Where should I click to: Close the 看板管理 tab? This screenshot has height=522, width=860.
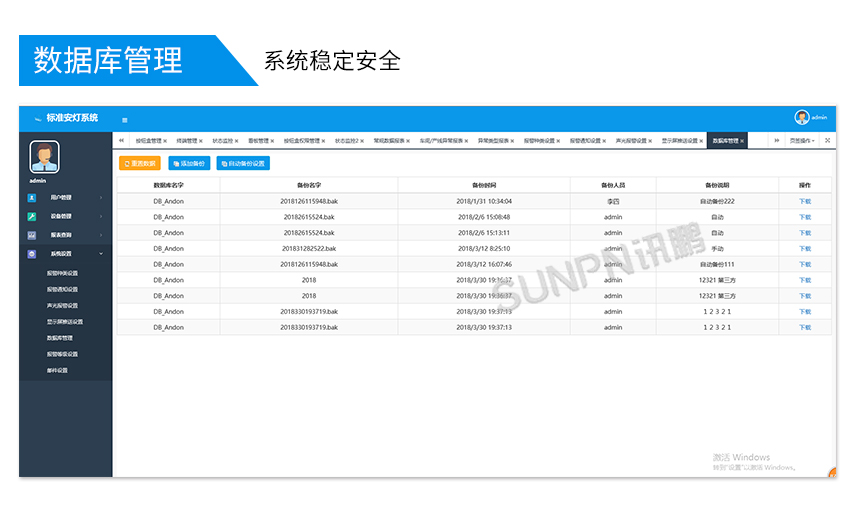coord(272,141)
